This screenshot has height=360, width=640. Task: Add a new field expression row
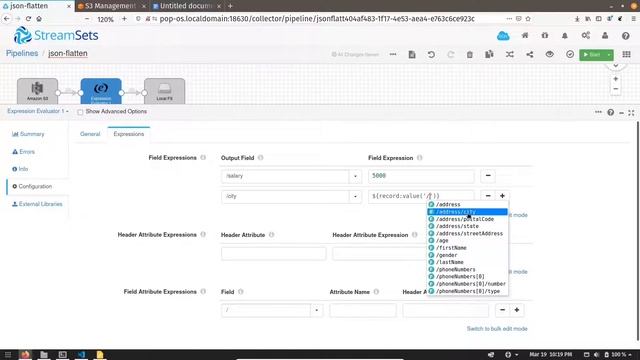pyautogui.click(x=502, y=196)
